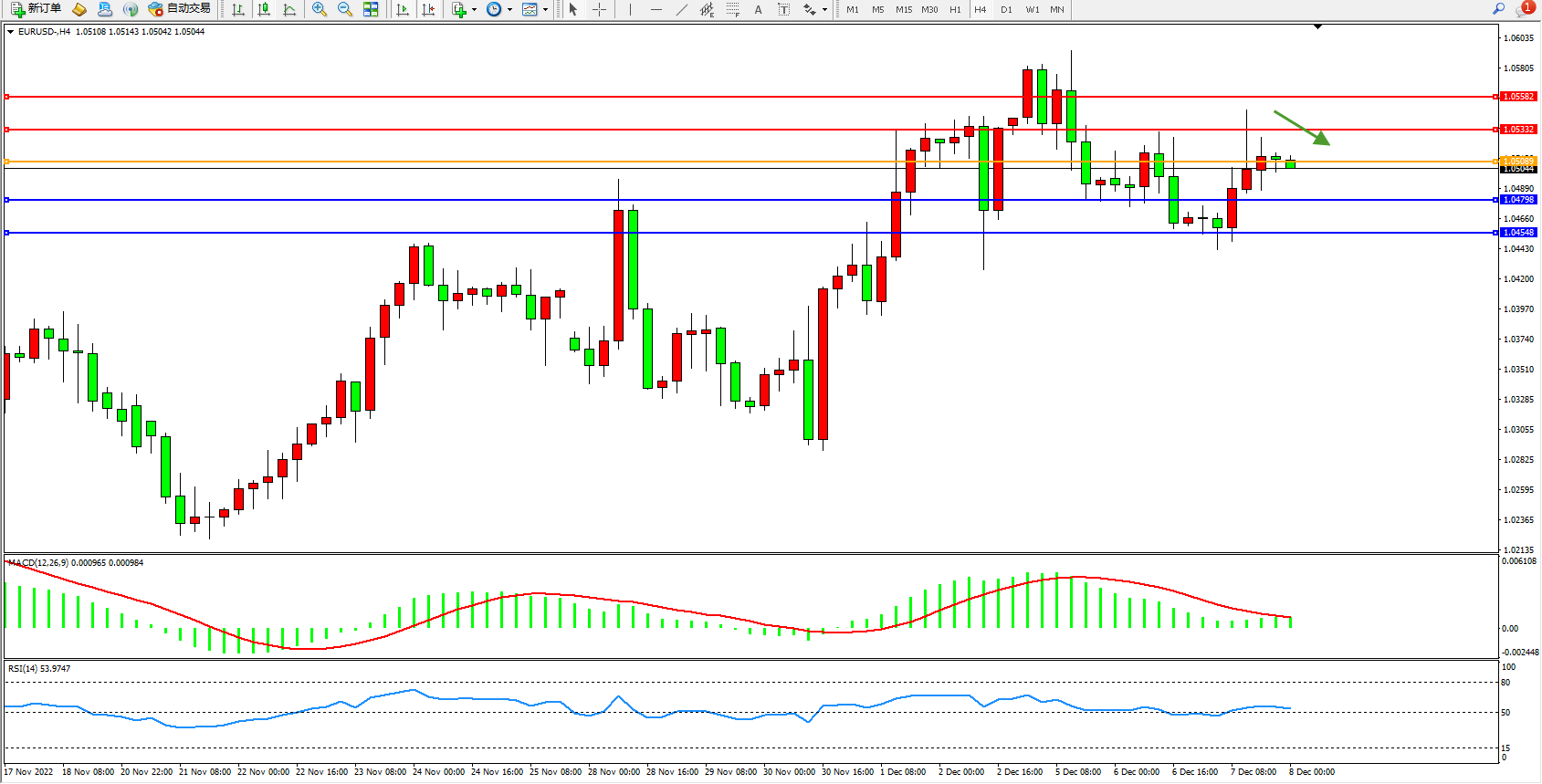Select the trendline drawing tool
Viewport: 1542px width, 784px height.
click(x=682, y=9)
